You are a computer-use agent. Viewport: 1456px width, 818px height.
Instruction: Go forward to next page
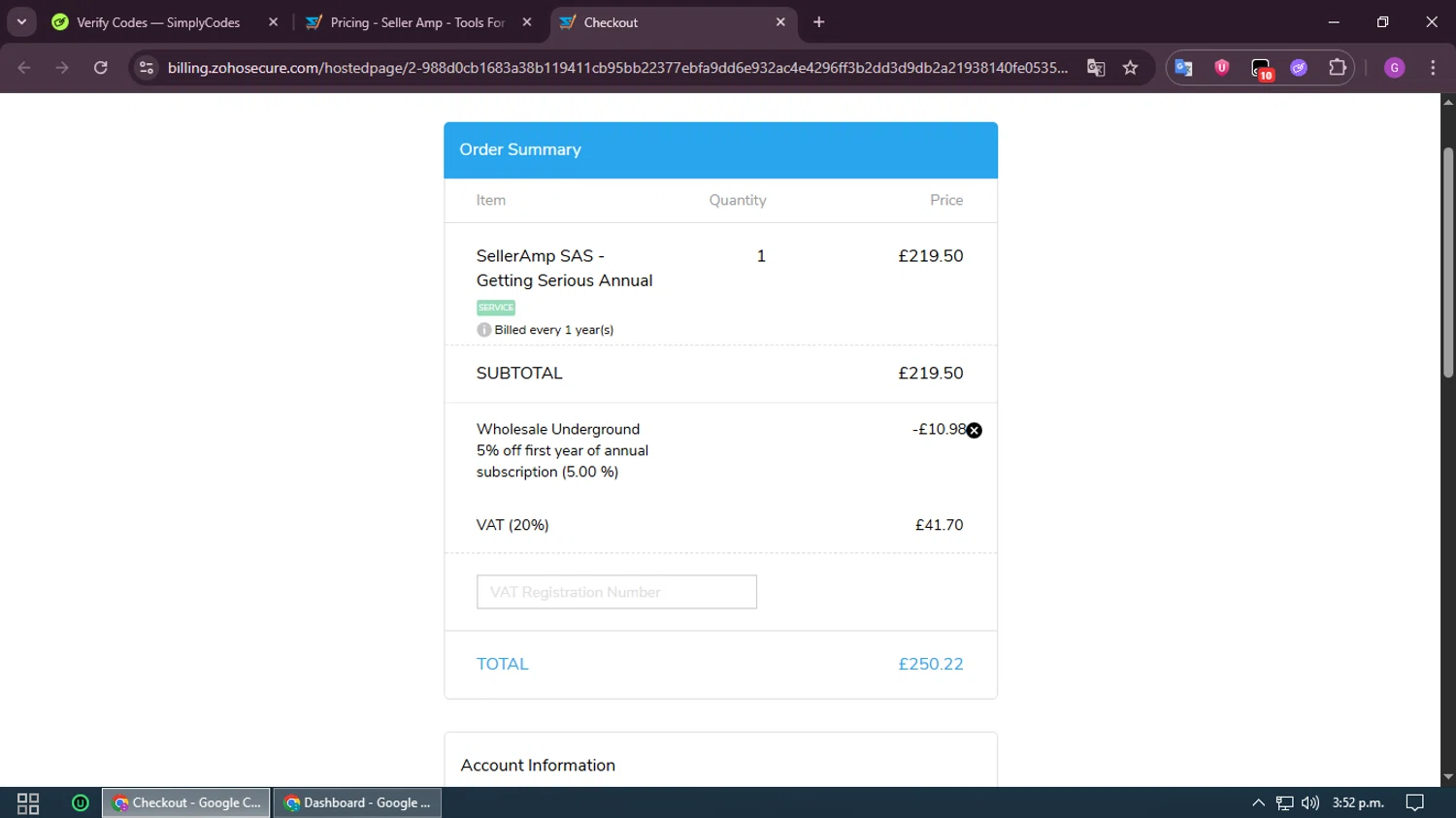point(62,68)
